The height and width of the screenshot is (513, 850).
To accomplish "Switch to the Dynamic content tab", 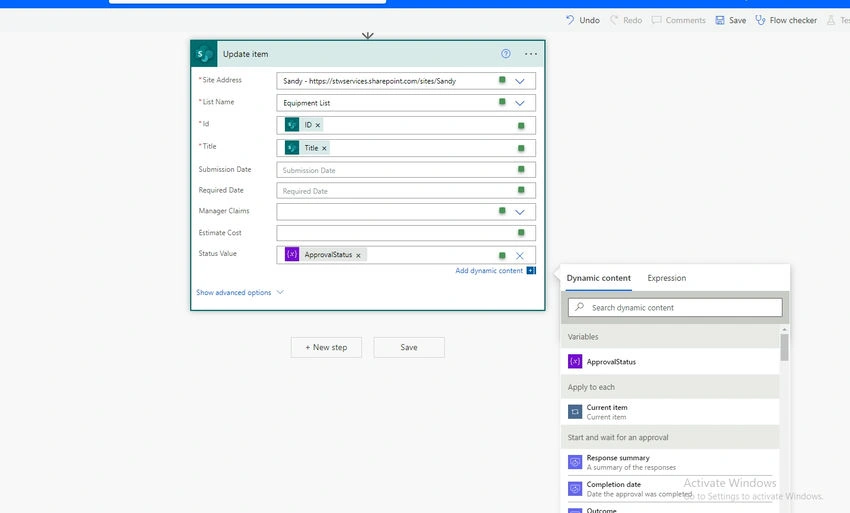I will coord(598,278).
